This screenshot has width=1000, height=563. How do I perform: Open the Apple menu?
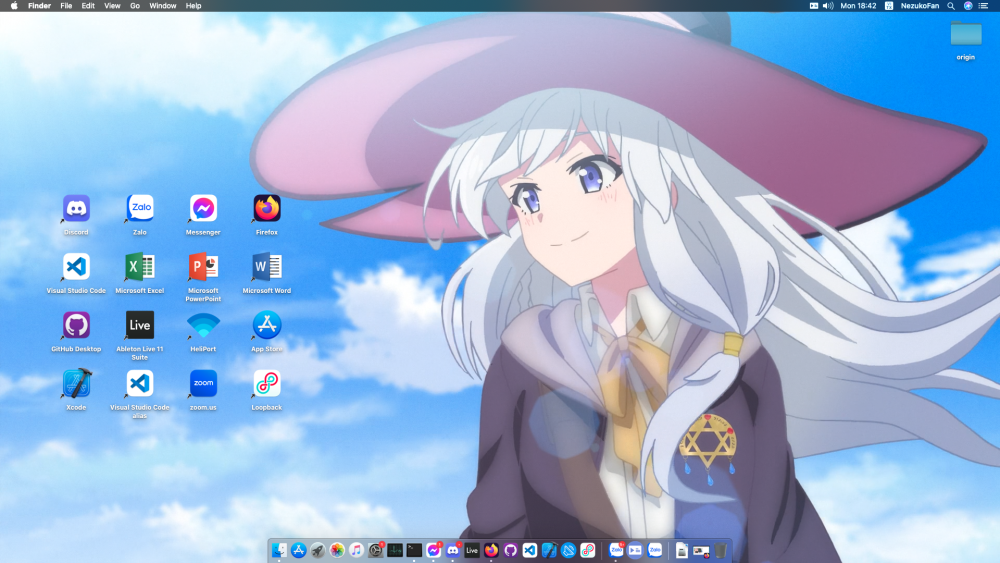pos(14,6)
